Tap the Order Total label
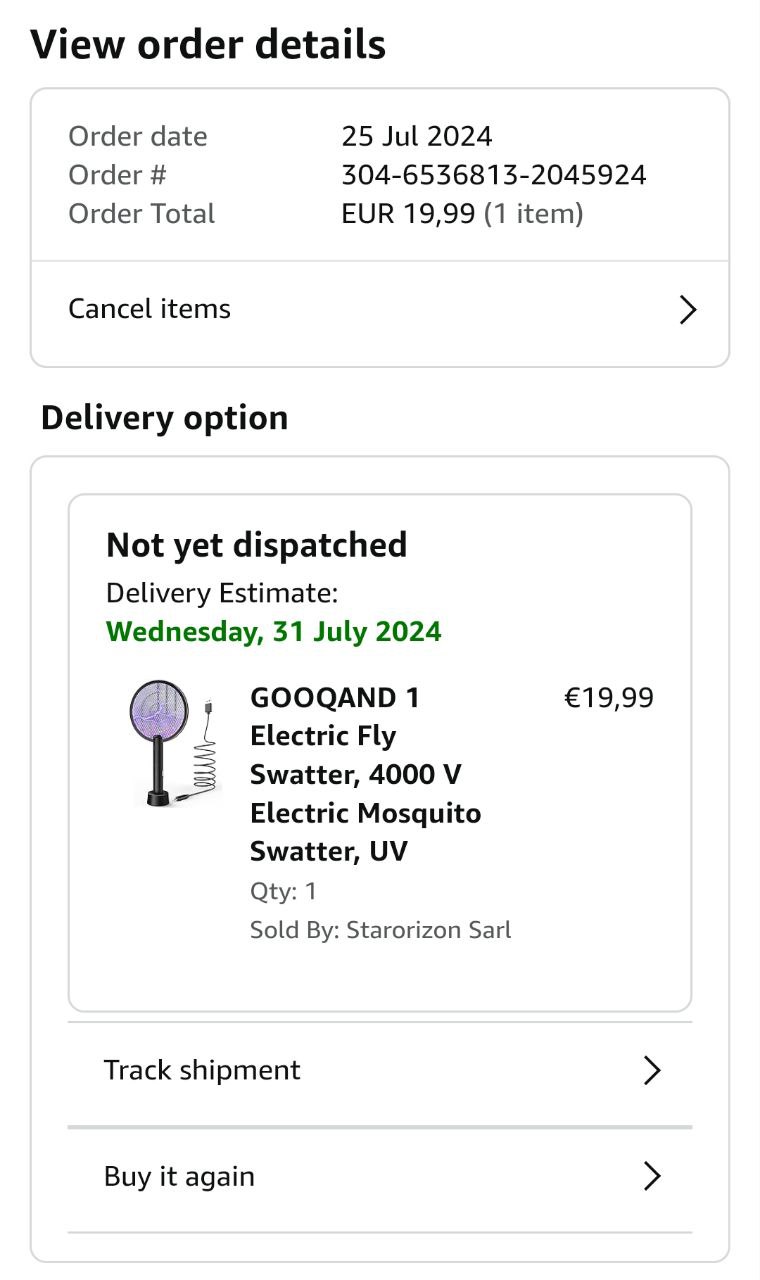The image size is (760, 1280). click(141, 214)
